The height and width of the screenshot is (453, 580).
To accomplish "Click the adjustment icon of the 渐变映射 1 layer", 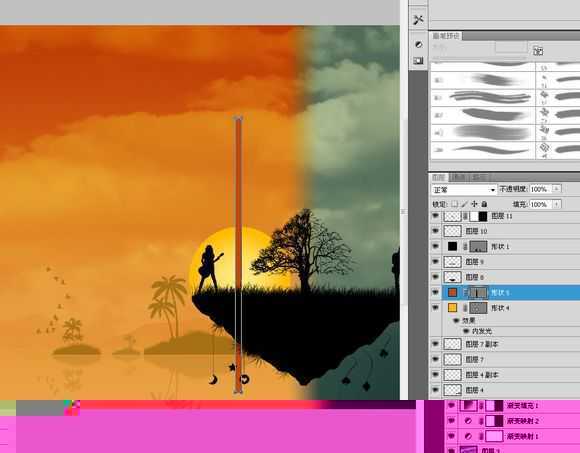I will pyautogui.click(x=468, y=436).
